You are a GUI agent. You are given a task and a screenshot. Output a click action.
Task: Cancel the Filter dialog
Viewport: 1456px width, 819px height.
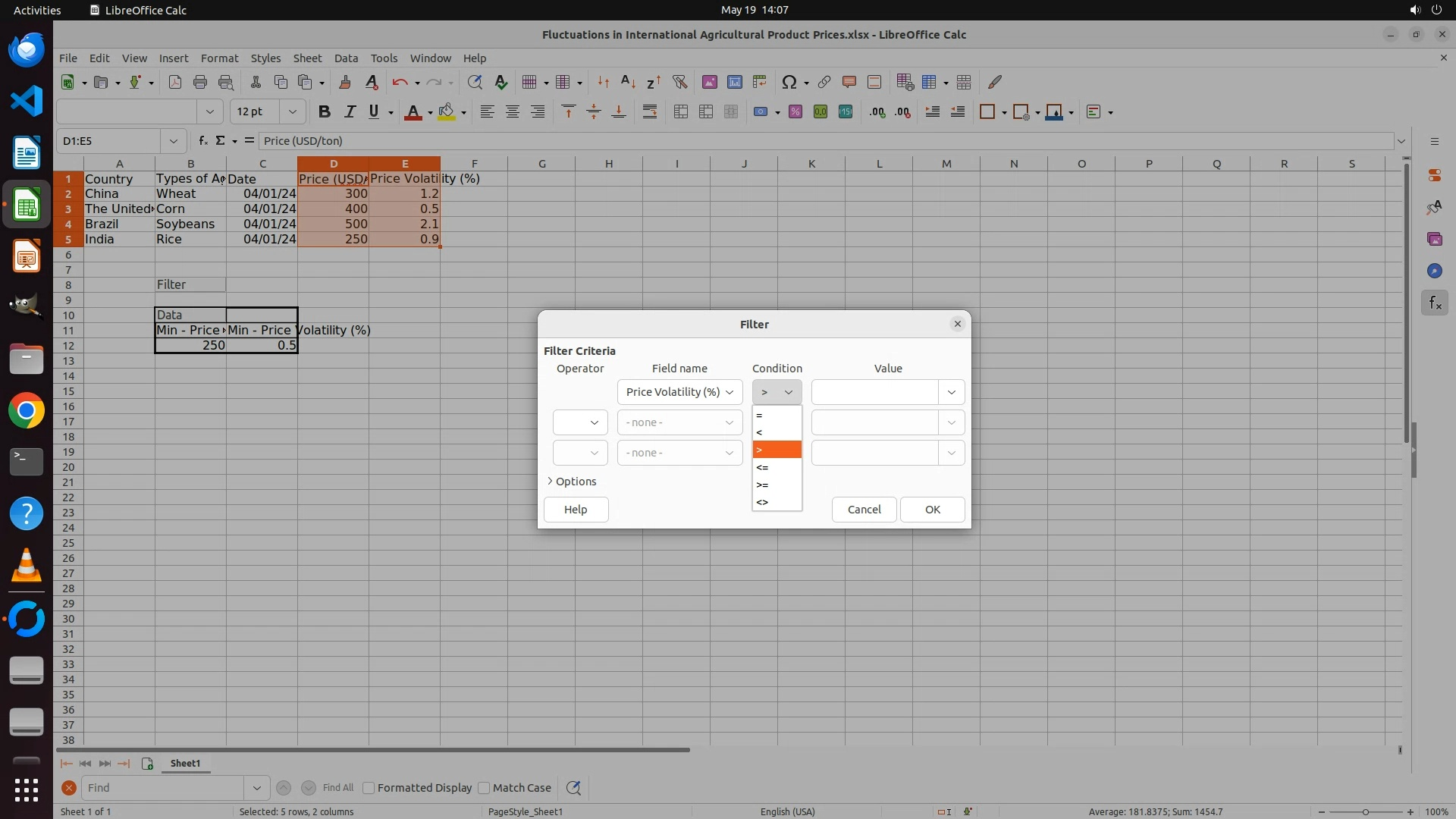pos(864,510)
